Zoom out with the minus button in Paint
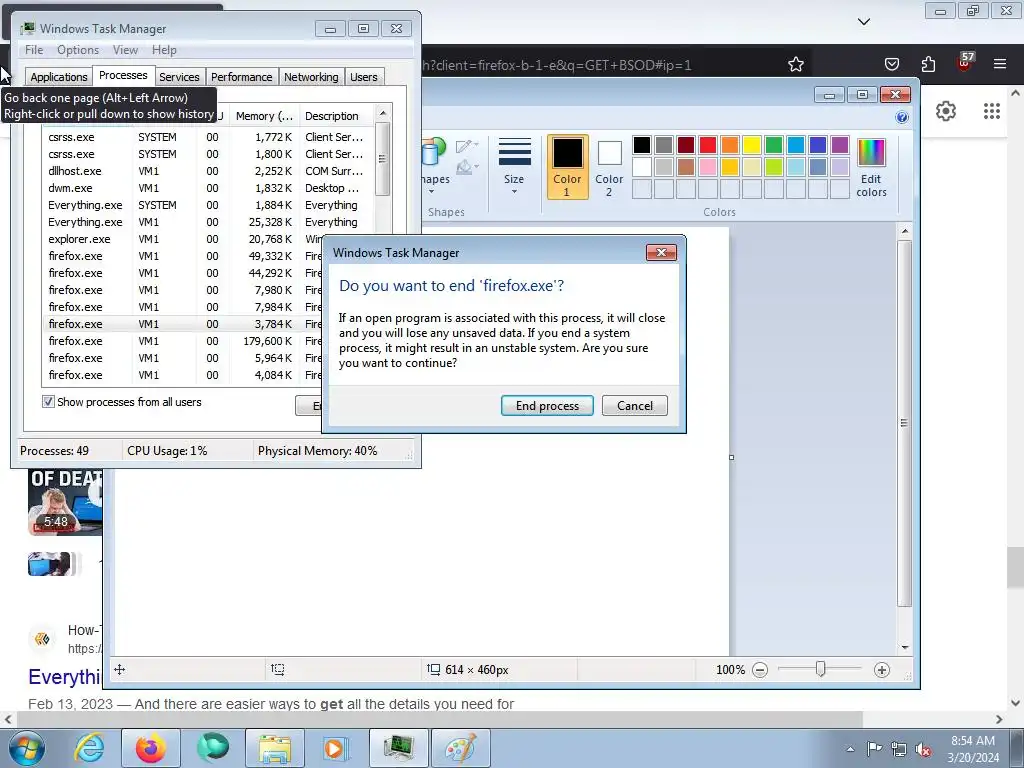Image resolution: width=1024 pixels, height=768 pixels. 760,669
